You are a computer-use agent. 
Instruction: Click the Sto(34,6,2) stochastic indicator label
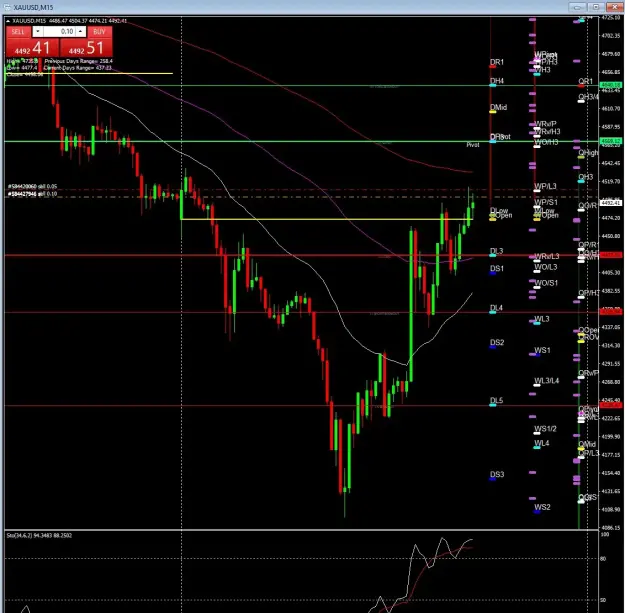(x=39, y=535)
